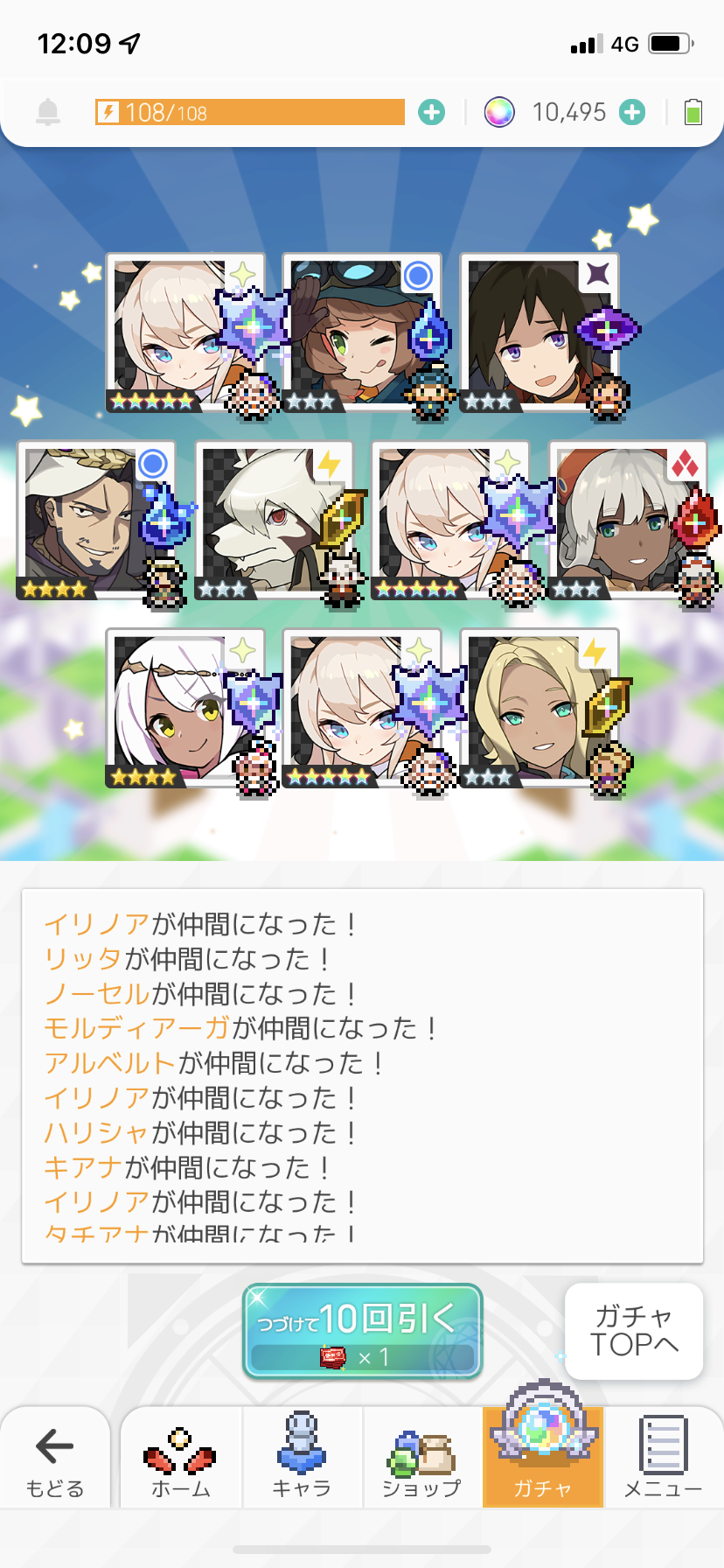The image size is (724, 1568).
Task: Tap the green battery icon in the header
Action: pos(693,112)
